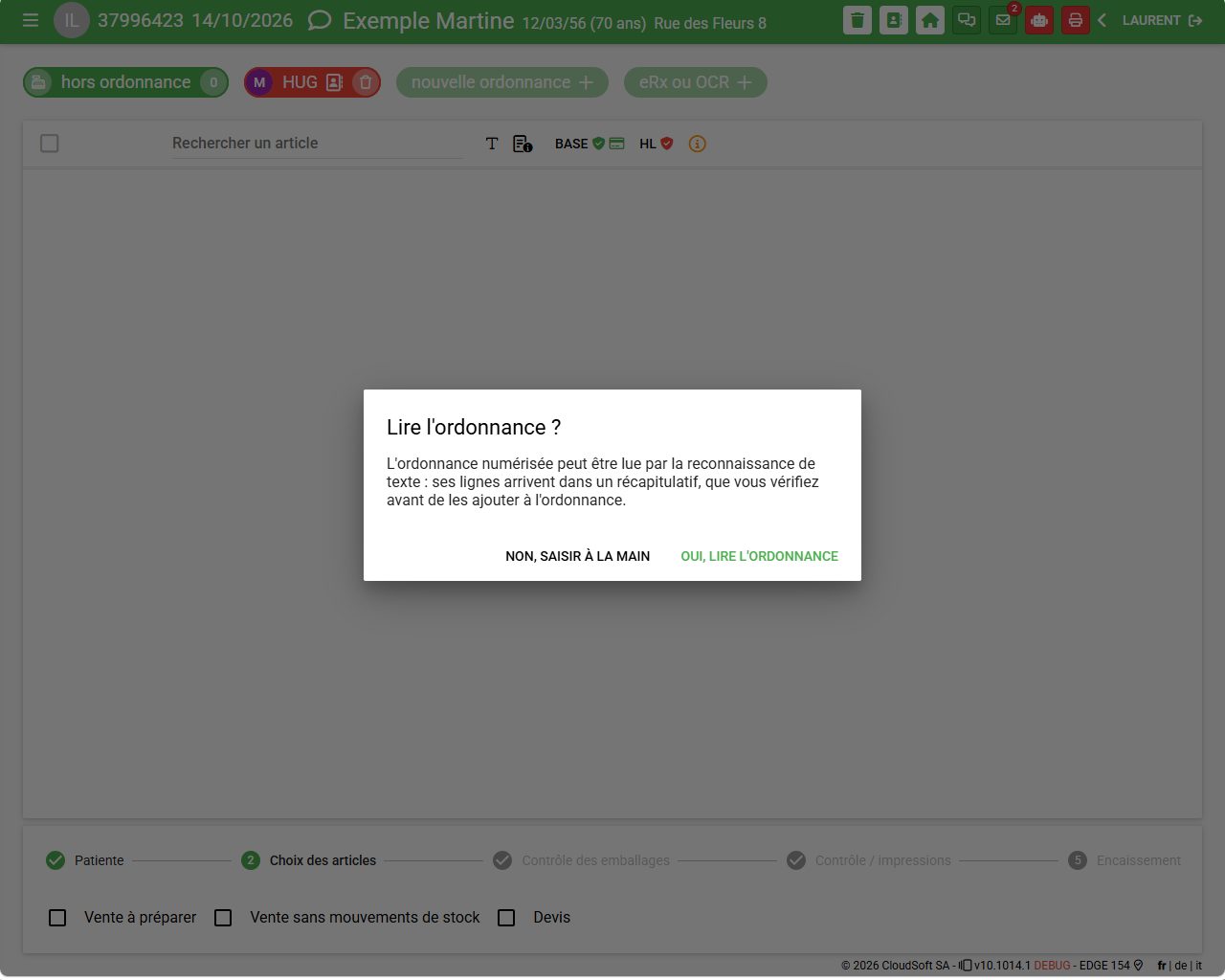Viewport: 1225px width, 980px height.
Task: Enable Vente à préparer checkbox
Action: (x=57, y=918)
